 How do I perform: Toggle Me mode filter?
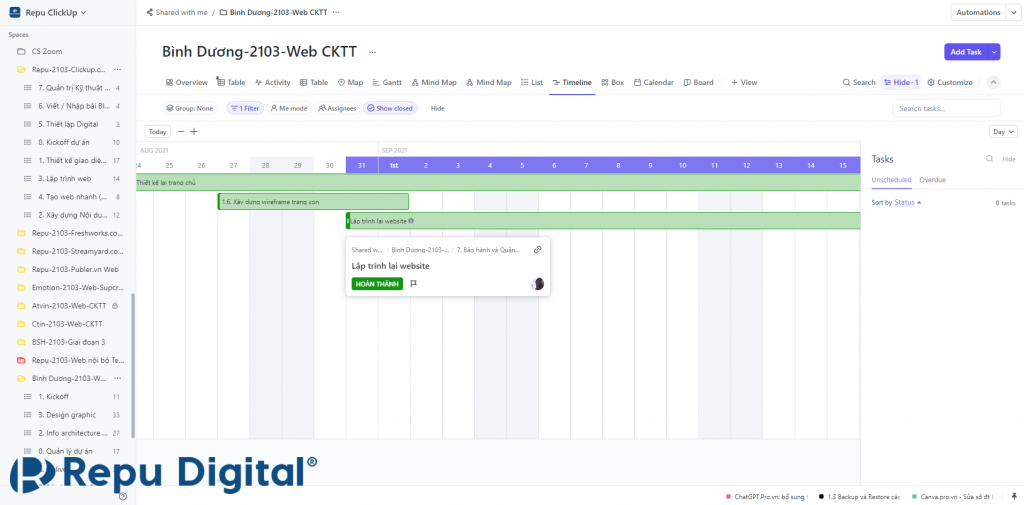point(289,108)
